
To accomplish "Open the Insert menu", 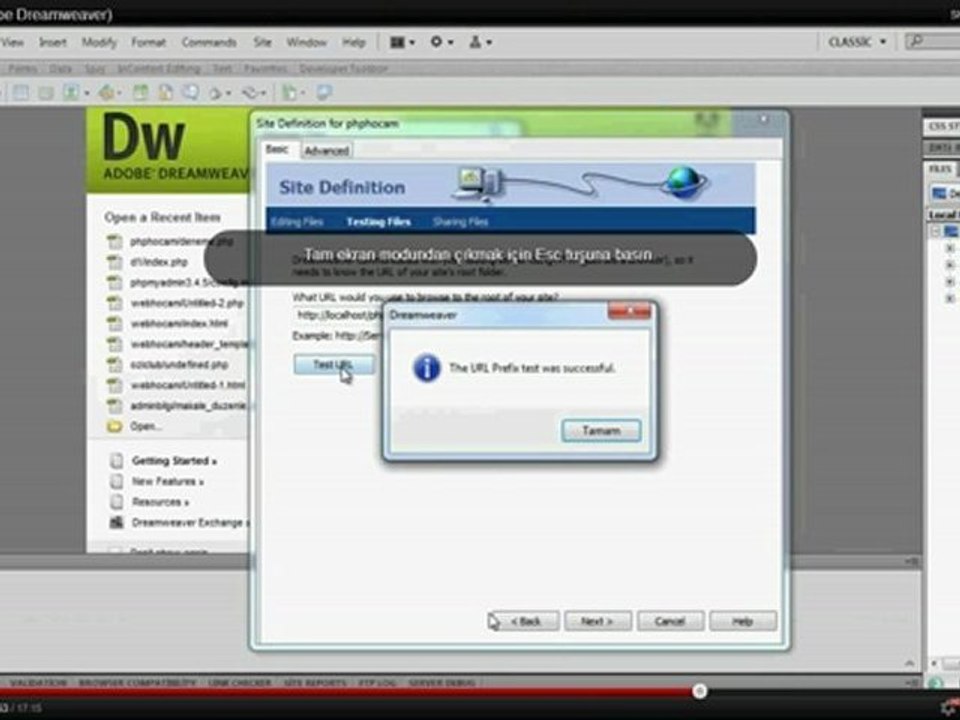I will [x=53, y=42].
